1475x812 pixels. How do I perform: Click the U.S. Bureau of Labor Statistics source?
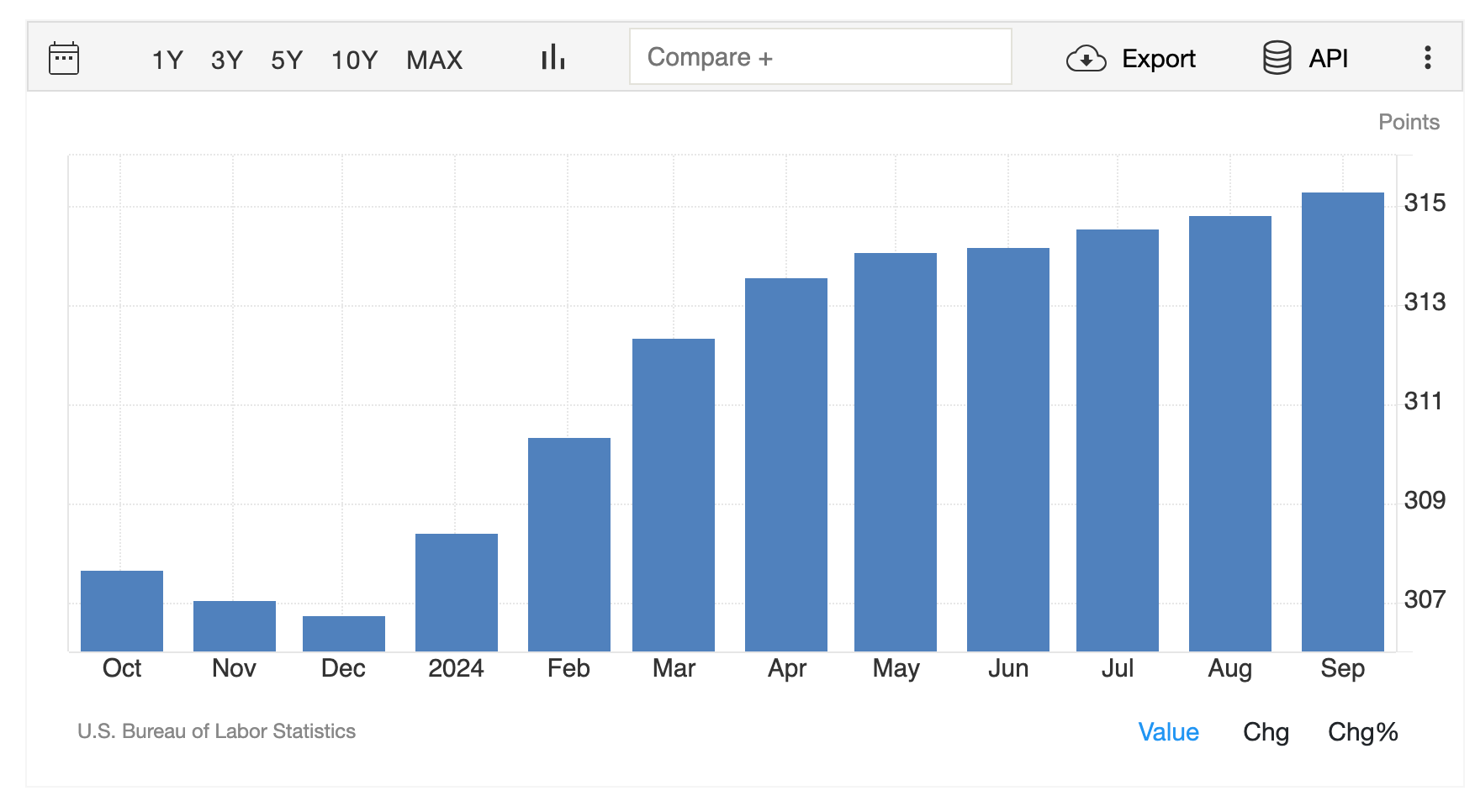216,731
